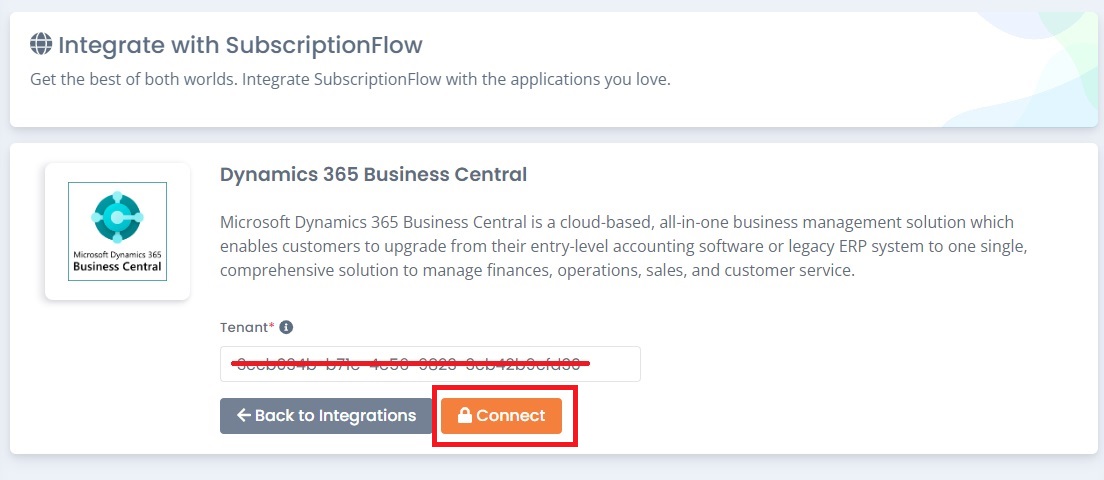Click the left arrow icon in Back button
The height and width of the screenshot is (480, 1104).
pos(244,415)
